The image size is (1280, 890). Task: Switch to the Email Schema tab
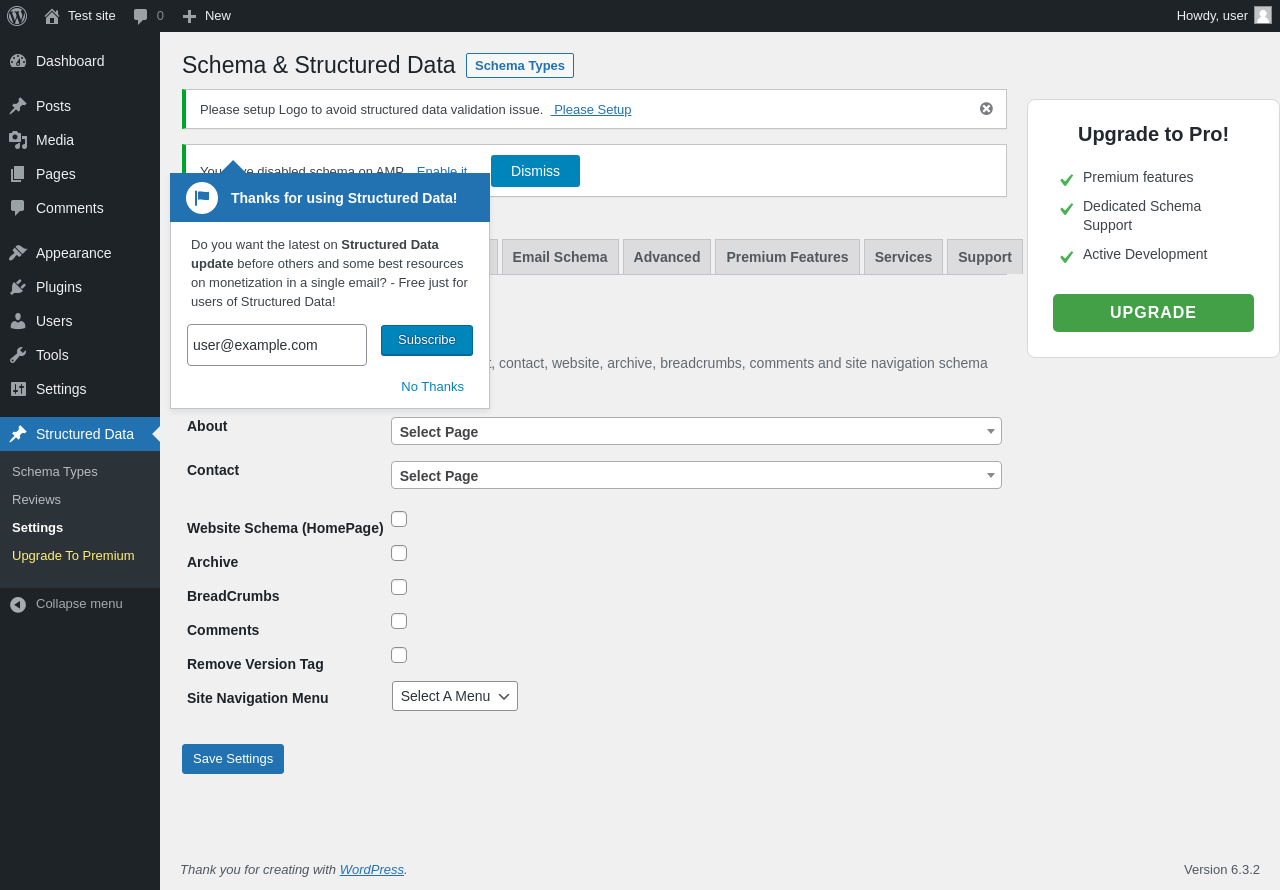pyautogui.click(x=560, y=257)
